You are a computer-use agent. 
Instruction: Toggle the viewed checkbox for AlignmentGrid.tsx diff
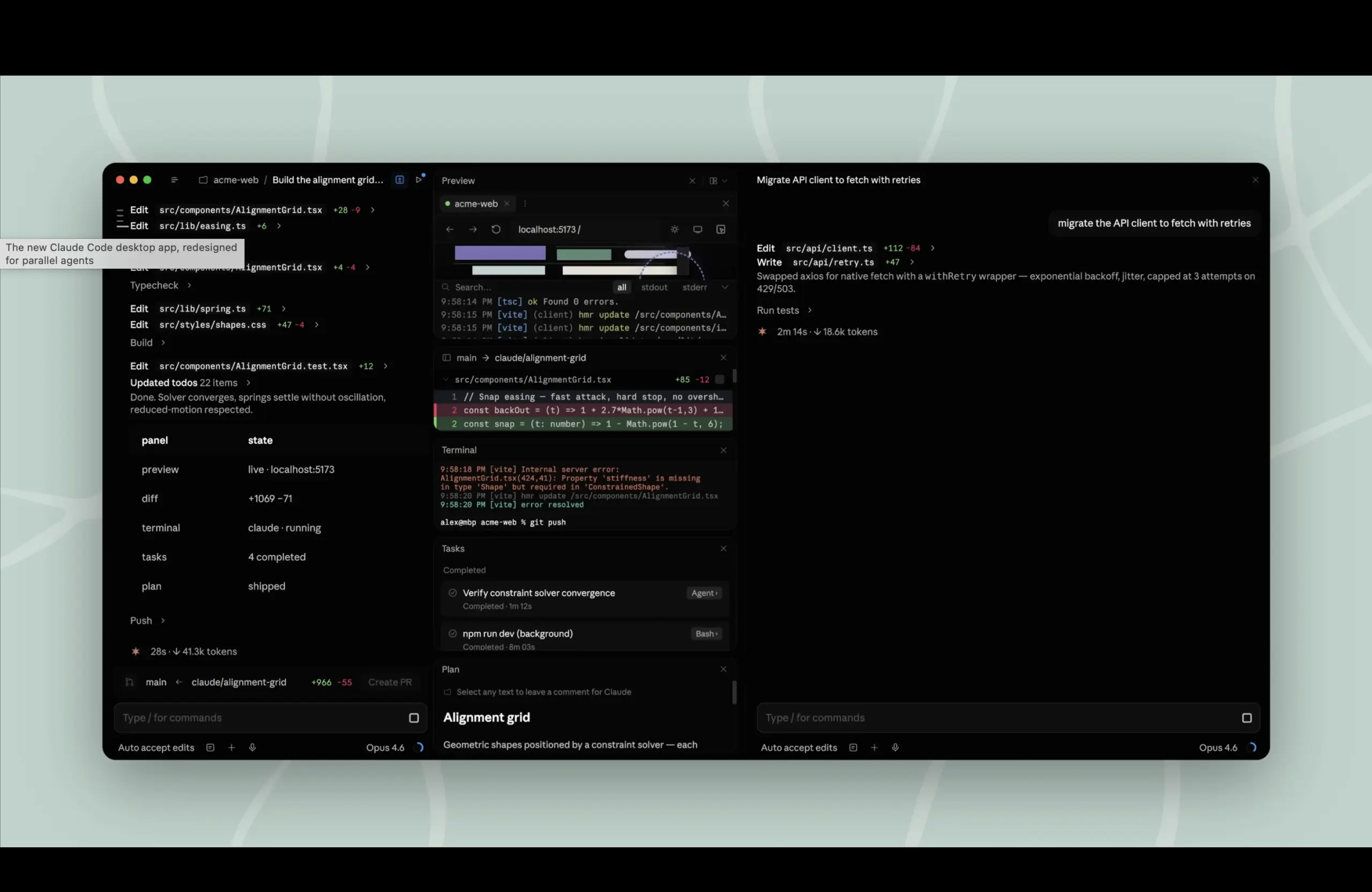click(x=719, y=379)
